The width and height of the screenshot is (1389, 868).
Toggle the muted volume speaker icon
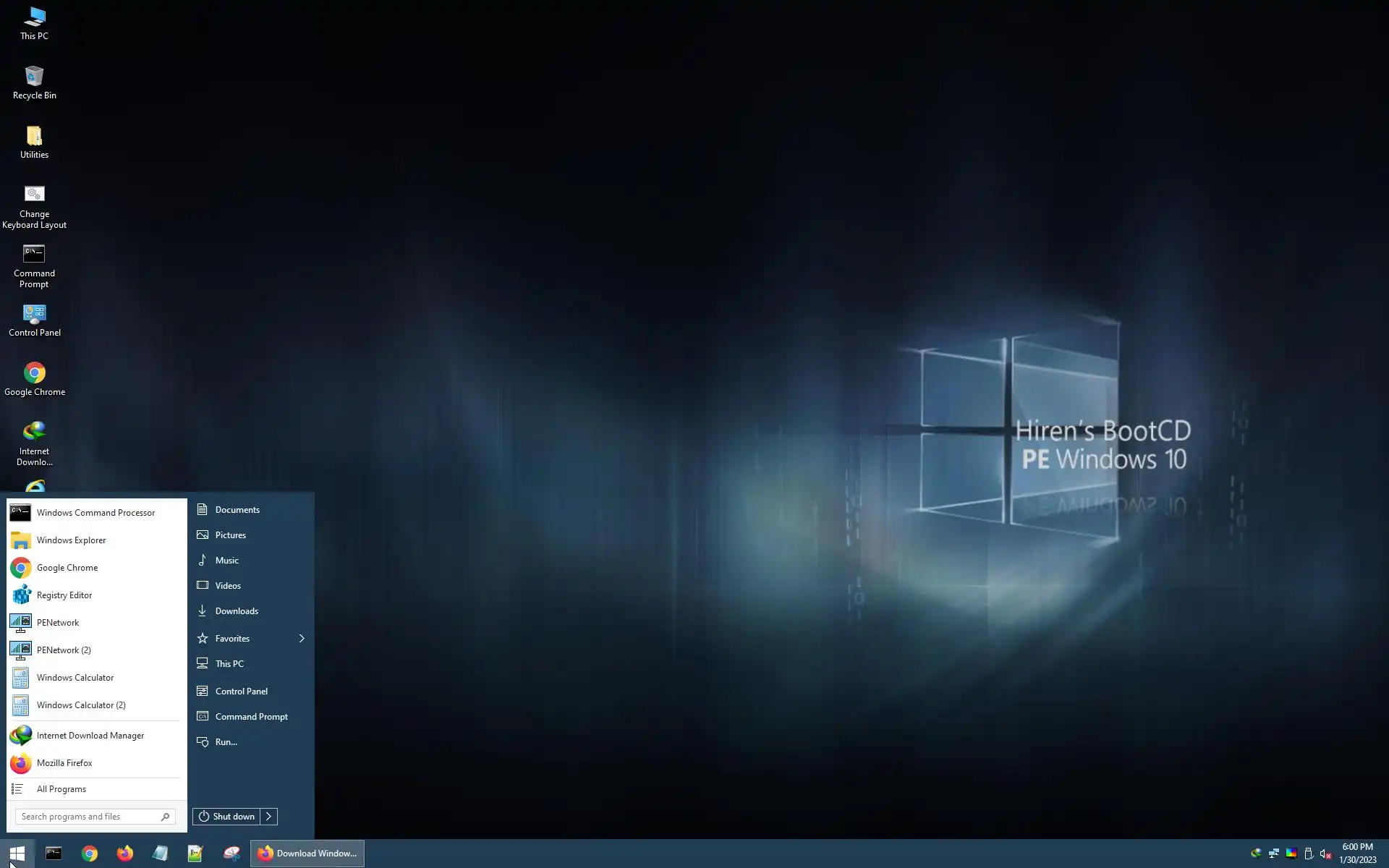click(x=1325, y=854)
